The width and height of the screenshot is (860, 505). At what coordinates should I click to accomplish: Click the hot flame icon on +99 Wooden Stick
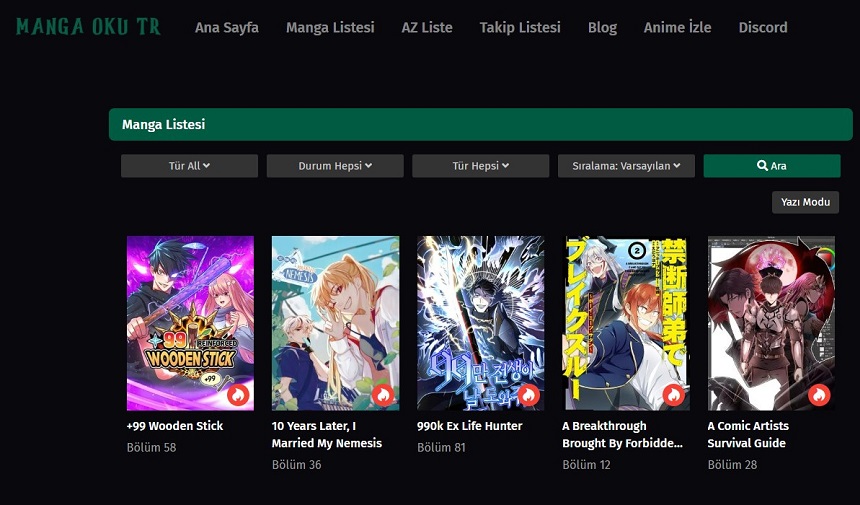pyautogui.click(x=238, y=394)
